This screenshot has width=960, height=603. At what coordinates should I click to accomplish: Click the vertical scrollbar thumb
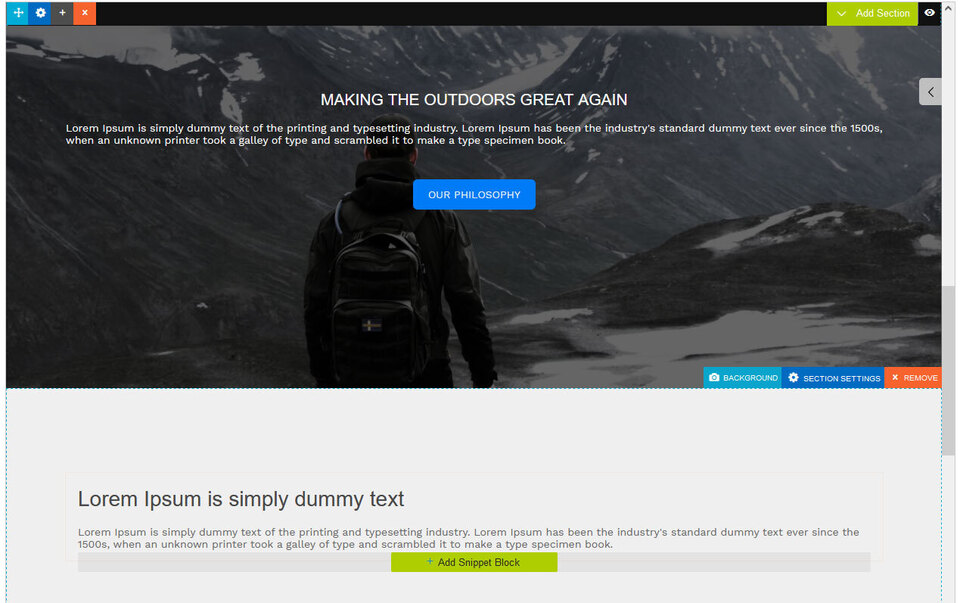pos(949,370)
